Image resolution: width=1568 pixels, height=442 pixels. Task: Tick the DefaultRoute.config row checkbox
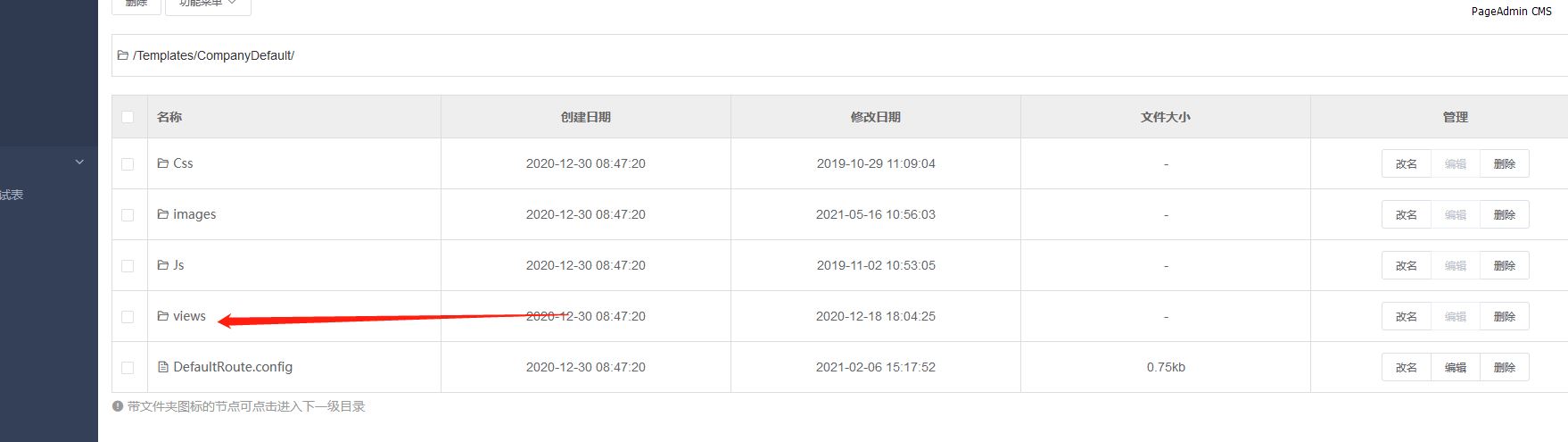(128, 368)
